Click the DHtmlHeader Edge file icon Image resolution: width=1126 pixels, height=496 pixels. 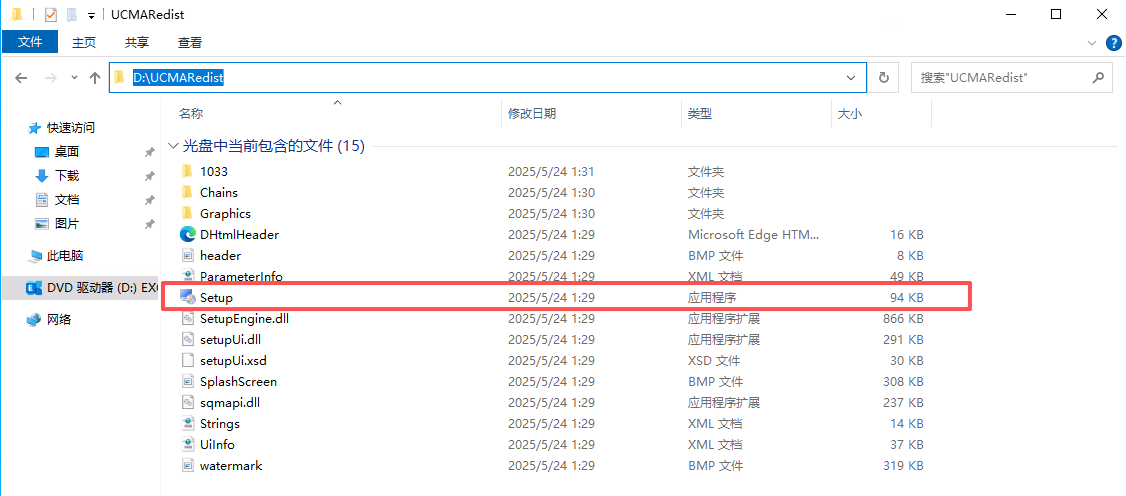[x=187, y=234]
